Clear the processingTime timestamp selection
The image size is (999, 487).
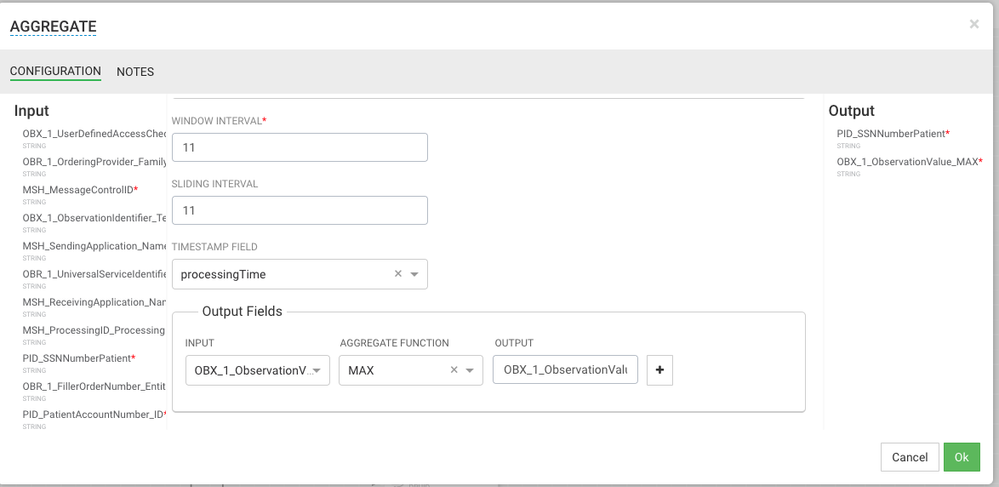pos(398,274)
